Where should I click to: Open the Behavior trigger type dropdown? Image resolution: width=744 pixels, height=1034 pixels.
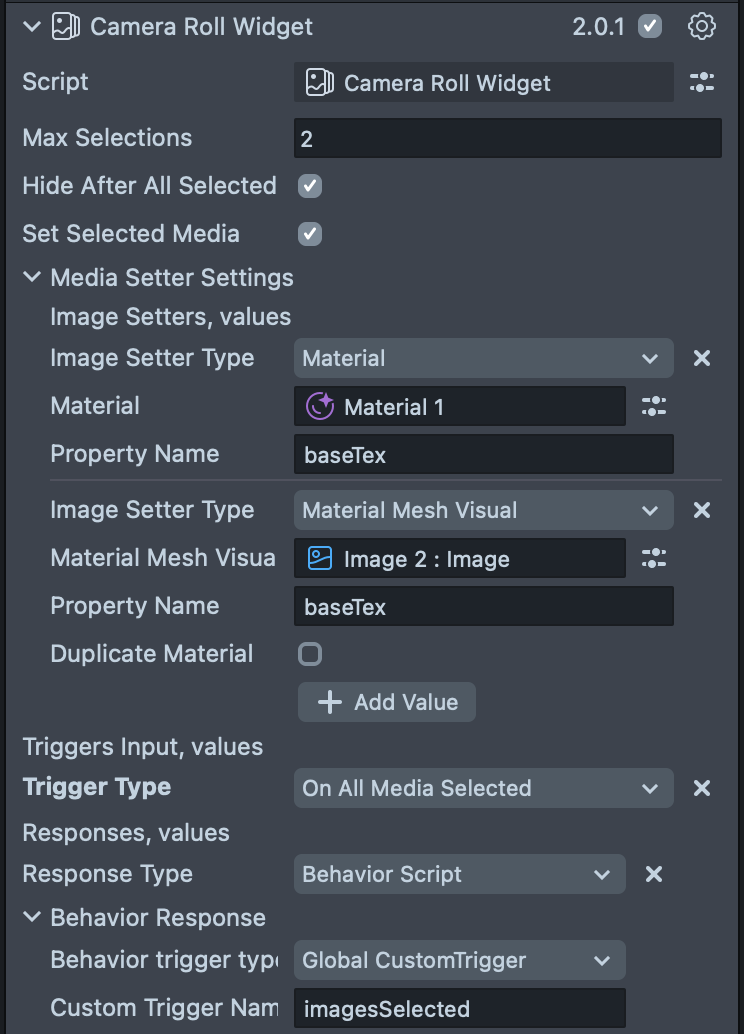pyautogui.click(x=459, y=961)
